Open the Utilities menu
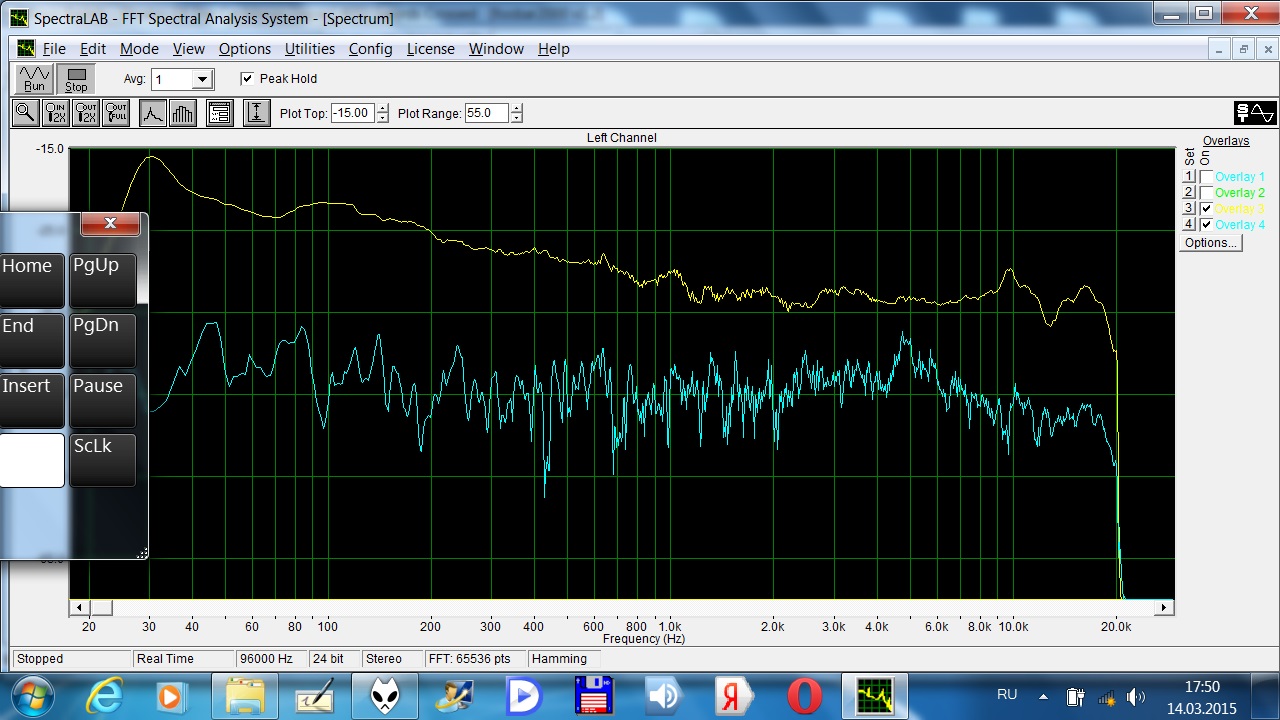 (x=309, y=49)
